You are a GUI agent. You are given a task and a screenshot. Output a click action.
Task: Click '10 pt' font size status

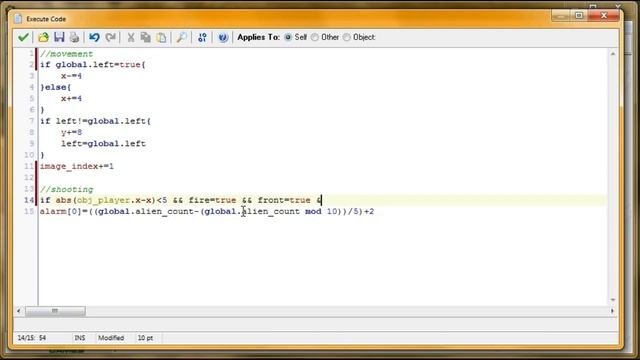pyautogui.click(x=145, y=338)
